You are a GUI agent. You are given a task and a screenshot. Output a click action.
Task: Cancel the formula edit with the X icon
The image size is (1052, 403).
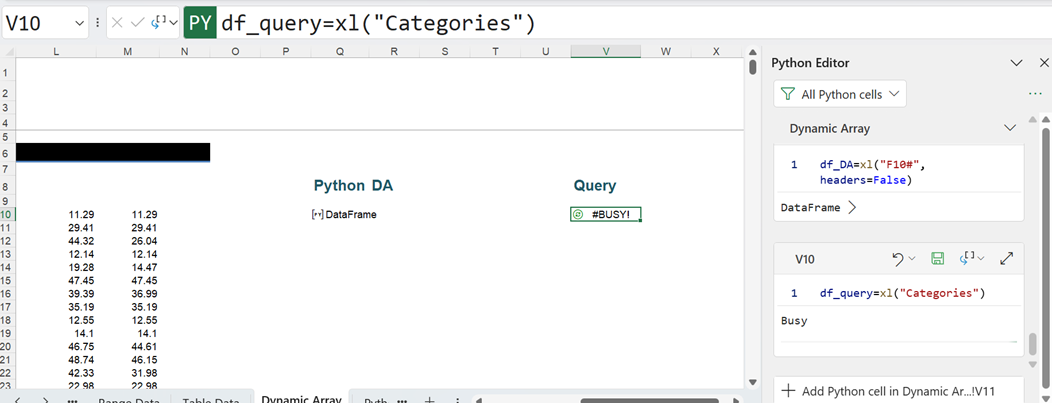tap(117, 23)
